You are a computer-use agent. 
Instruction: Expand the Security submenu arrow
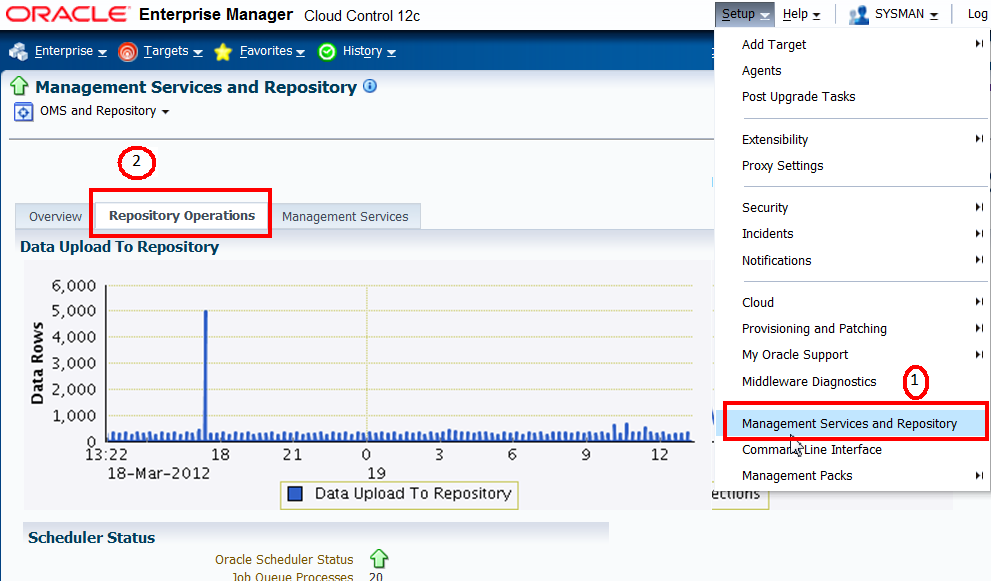coord(979,207)
